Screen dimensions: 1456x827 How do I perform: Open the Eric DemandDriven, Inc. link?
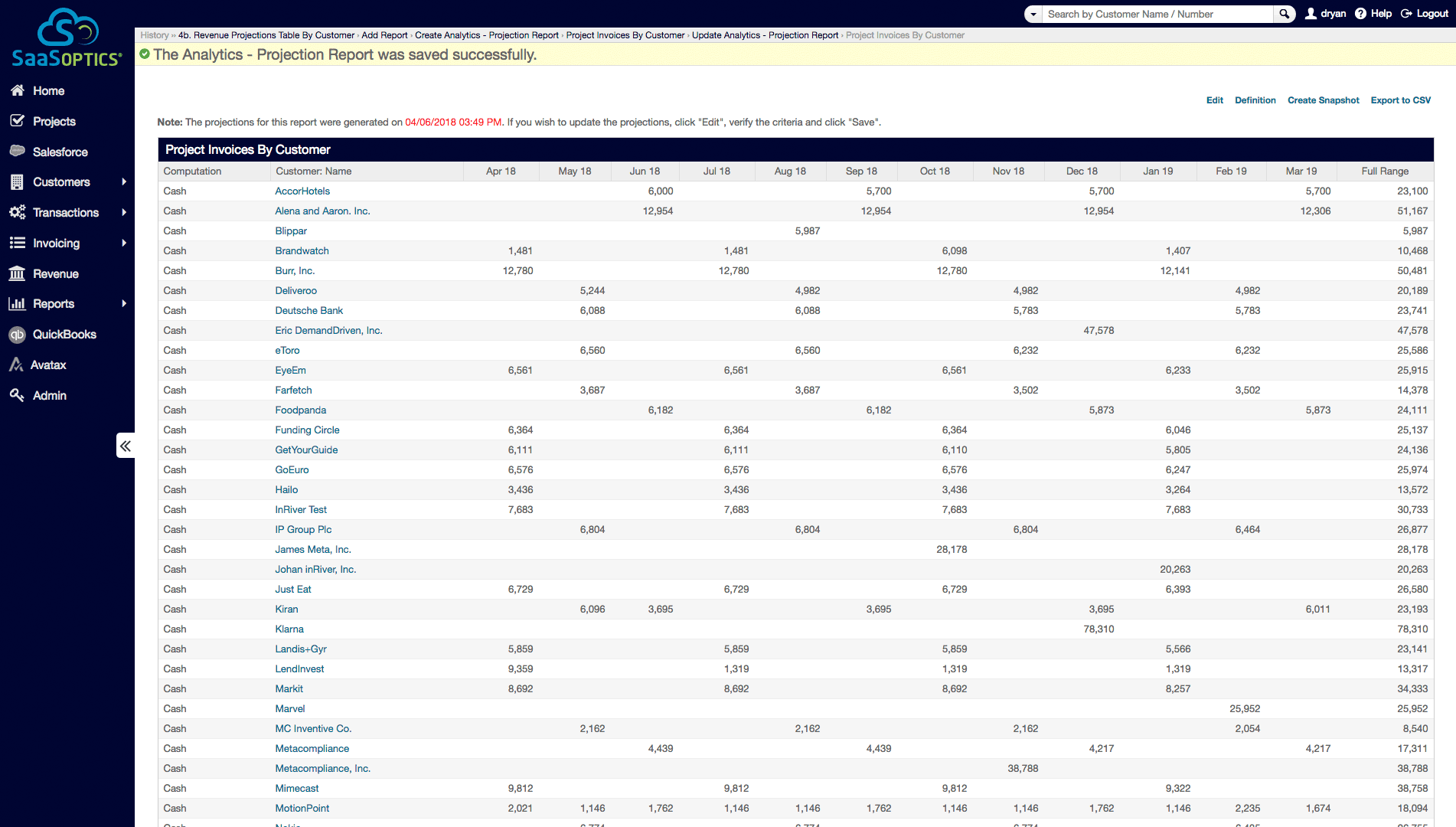tap(328, 331)
